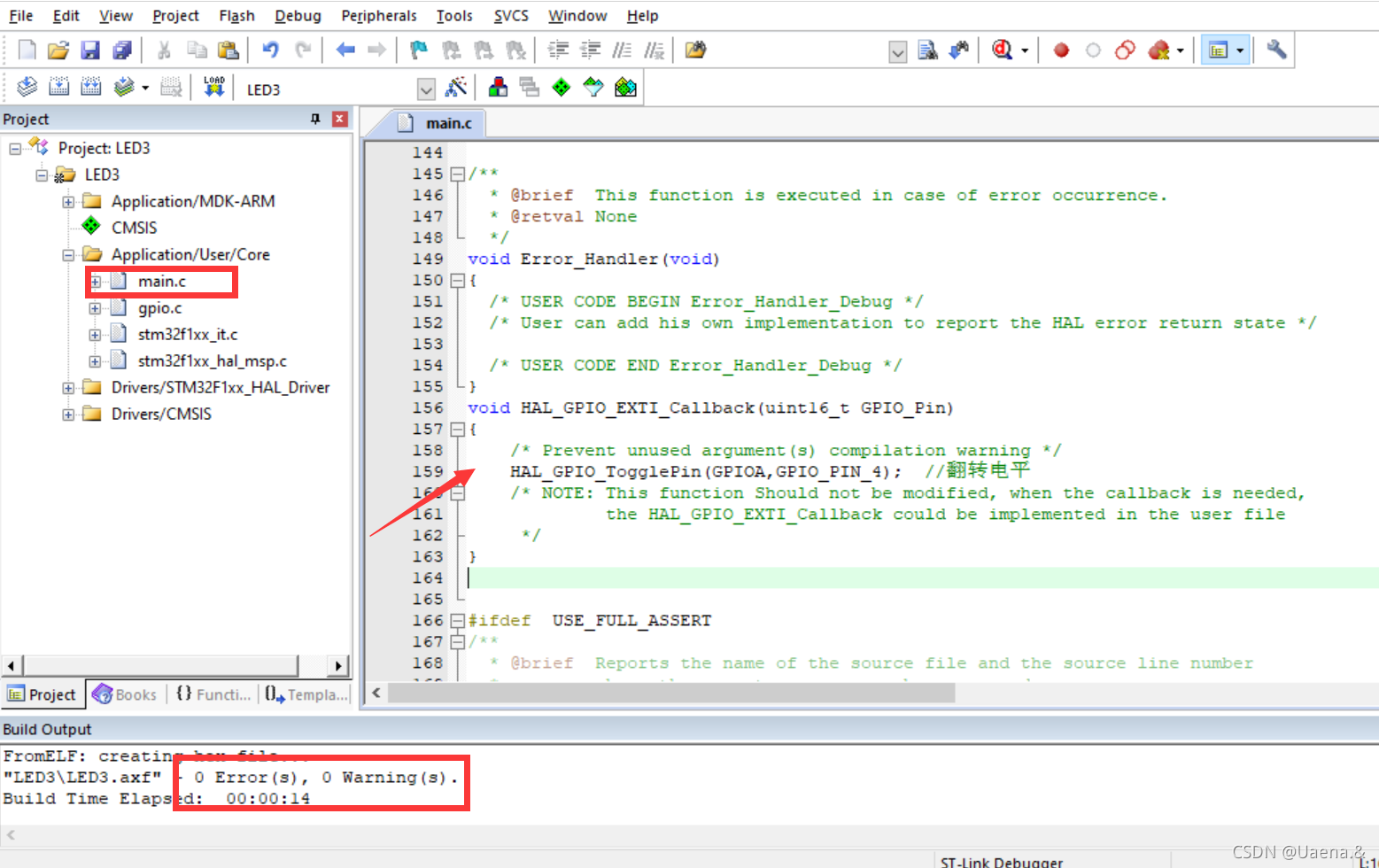Pin the Project panel
Viewport: 1379px width, 868px height.
(x=315, y=119)
